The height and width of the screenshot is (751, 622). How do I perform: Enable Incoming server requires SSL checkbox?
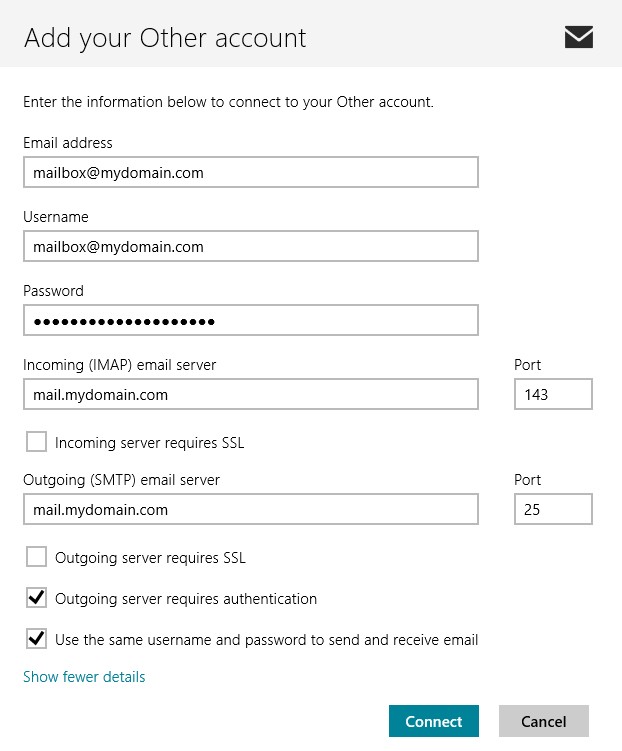36,442
